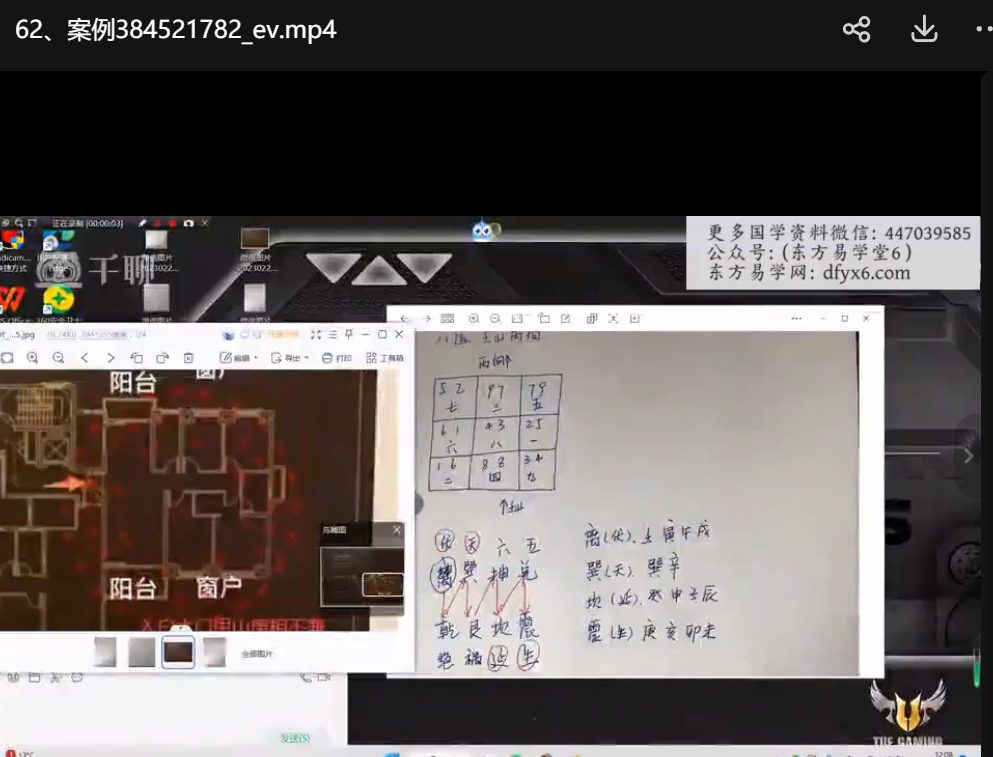
Task: Zoom out on the floor plan image
Action: pos(58,358)
